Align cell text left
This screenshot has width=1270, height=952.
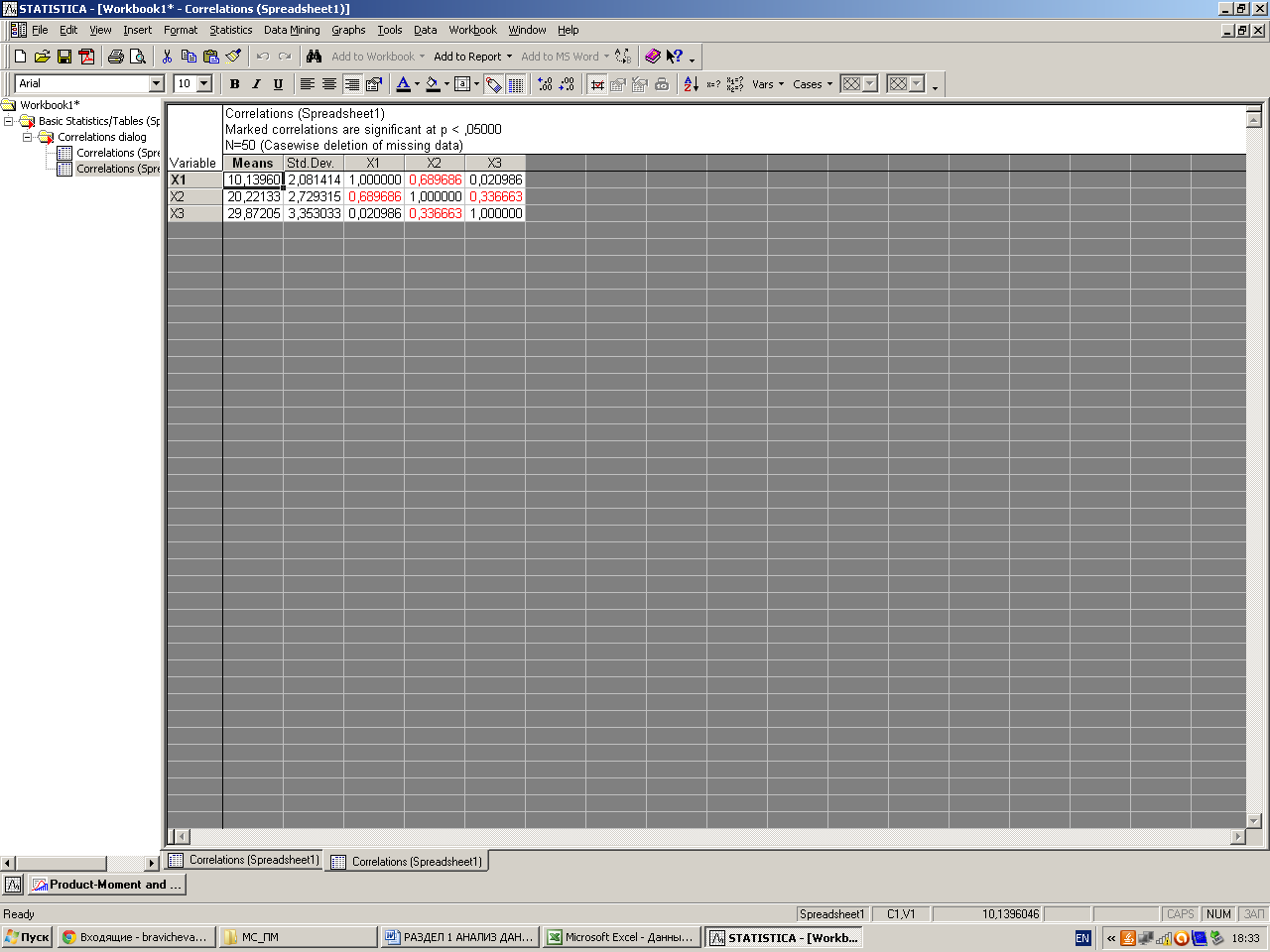point(308,84)
